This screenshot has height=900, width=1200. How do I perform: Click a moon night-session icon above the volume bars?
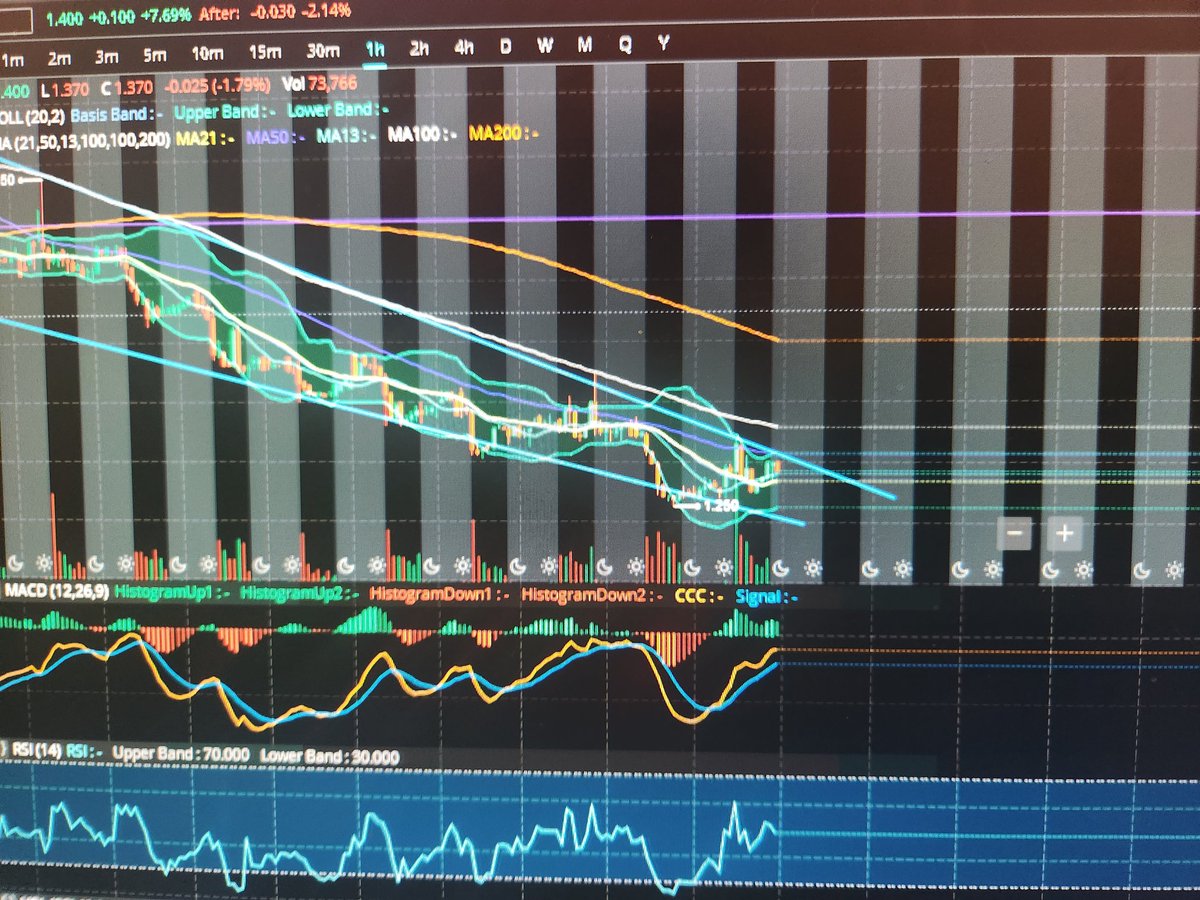[779, 566]
